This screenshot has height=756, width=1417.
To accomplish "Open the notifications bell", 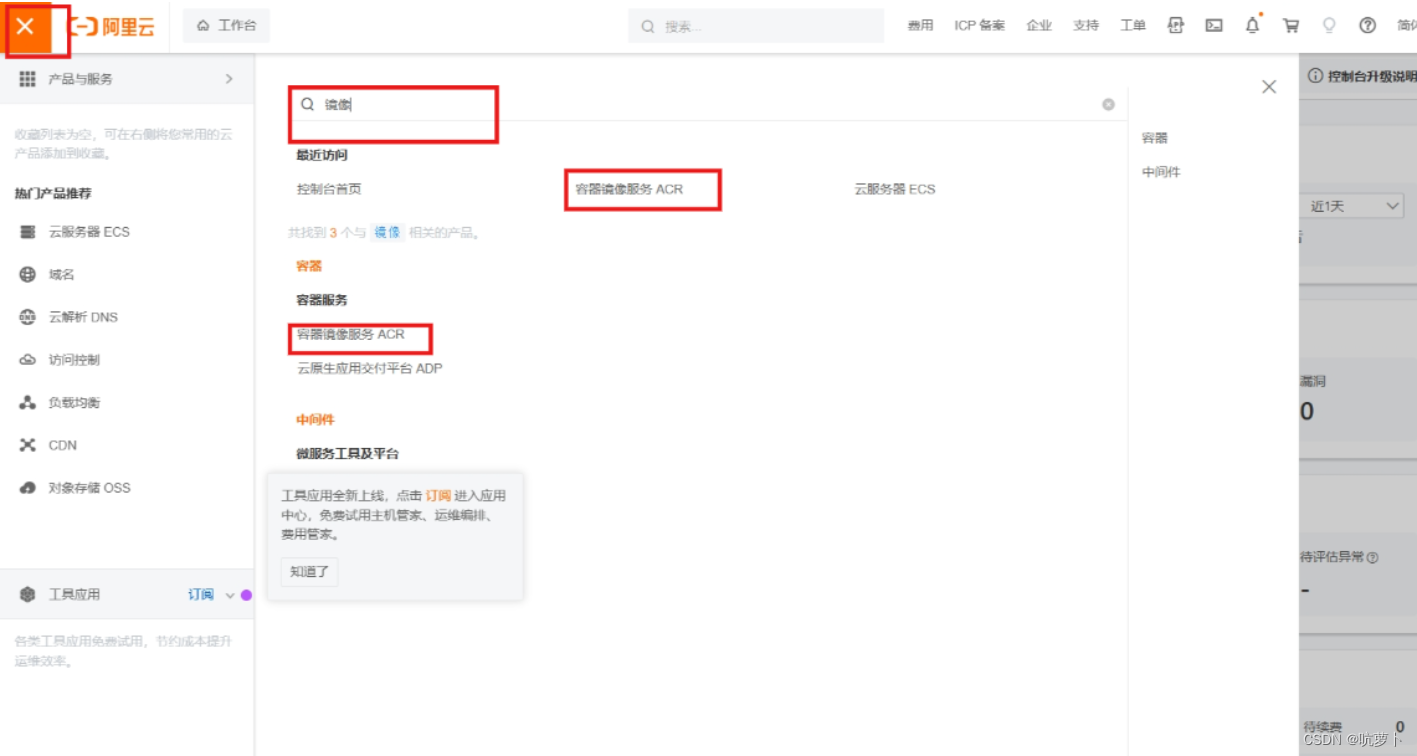I will click(1251, 25).
